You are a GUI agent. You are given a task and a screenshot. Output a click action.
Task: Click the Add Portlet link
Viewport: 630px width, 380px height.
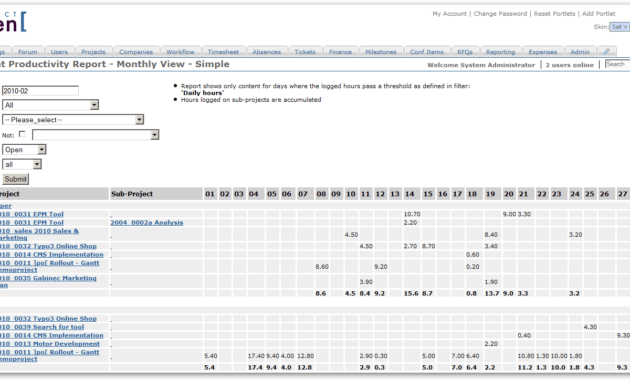(599, 14)
